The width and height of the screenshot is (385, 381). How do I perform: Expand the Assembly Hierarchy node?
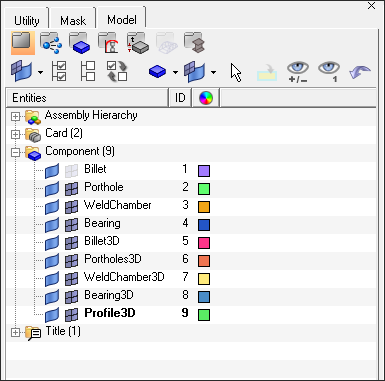[15, 116]
